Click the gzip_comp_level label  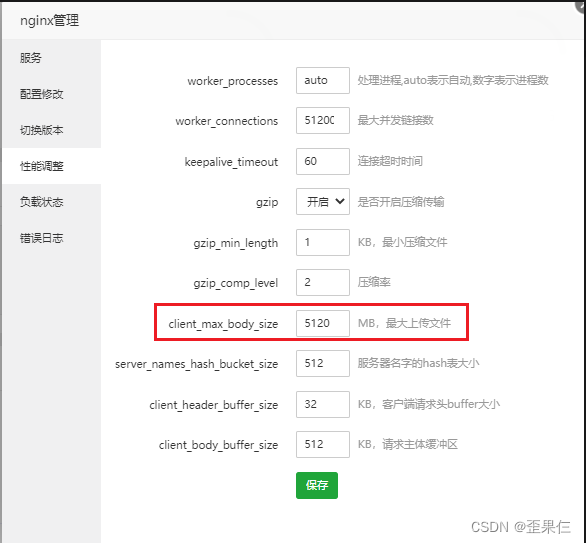click(236, 283)
